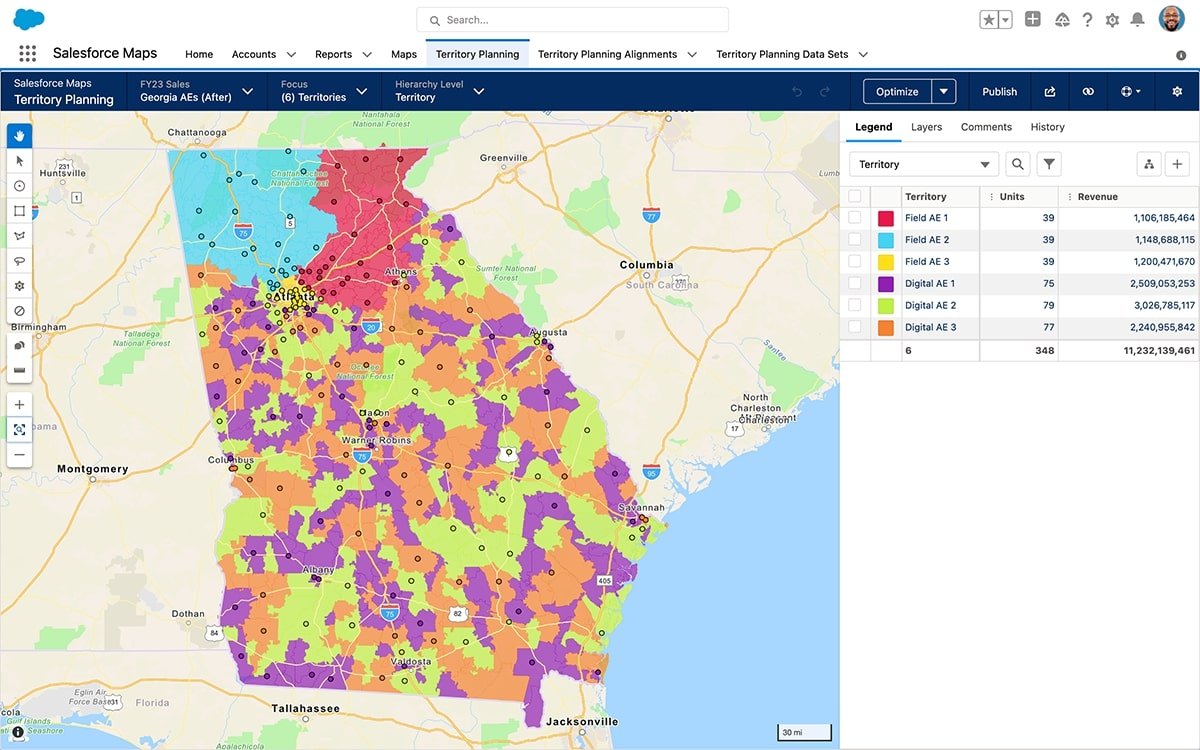Click the Publish button
Viewport: 1200px width, 750px height.
[999, 91]
